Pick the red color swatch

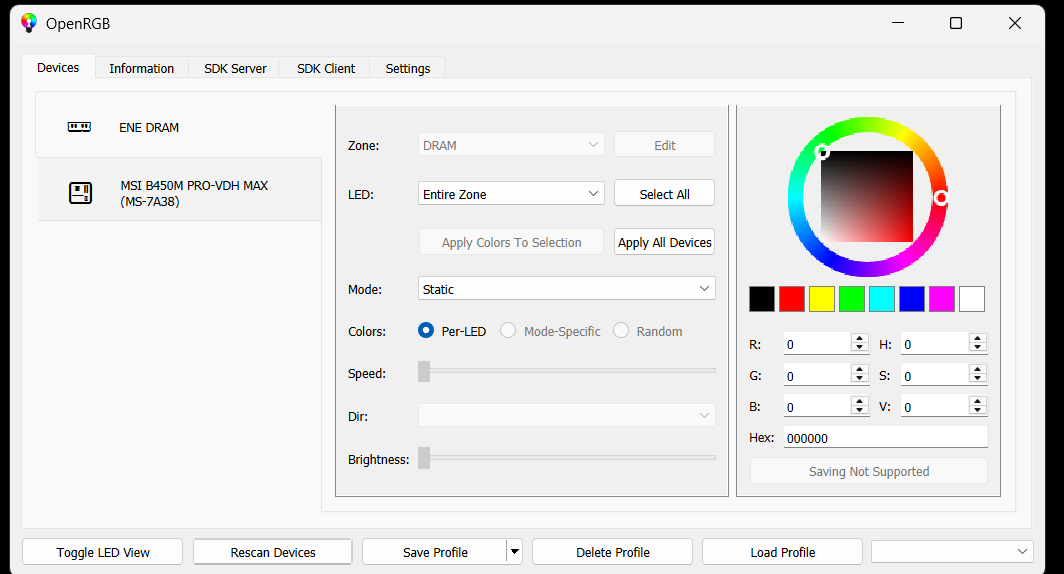pos(792,299)
